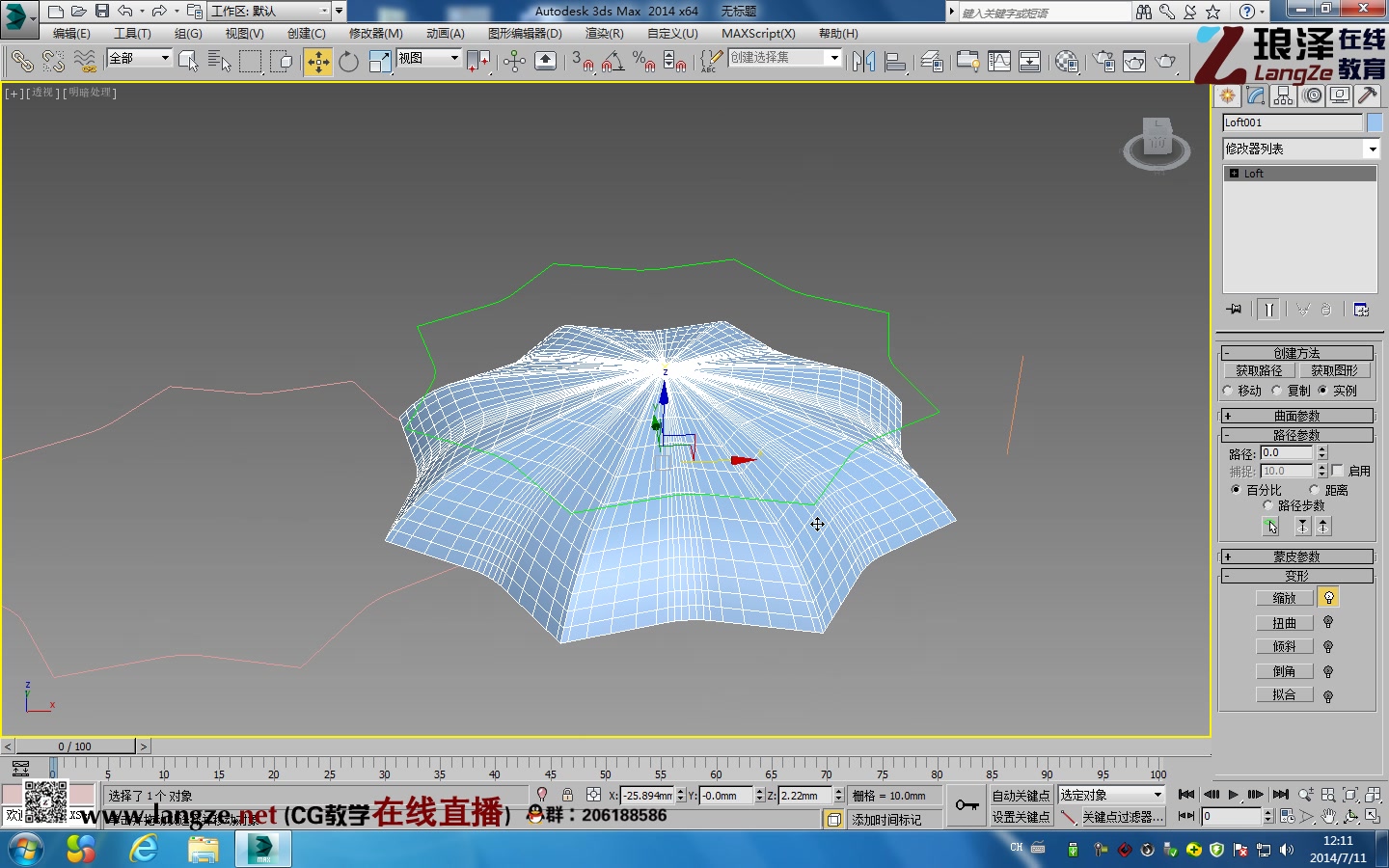1389x868 pixels.
Task: Expand the 曲面参数 rollout
Action: coord(1296,416)
